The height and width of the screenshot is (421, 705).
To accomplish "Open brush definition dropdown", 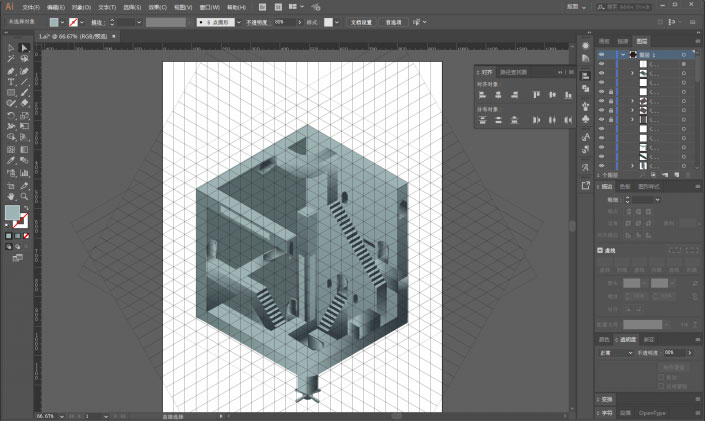I will (239, 22).
